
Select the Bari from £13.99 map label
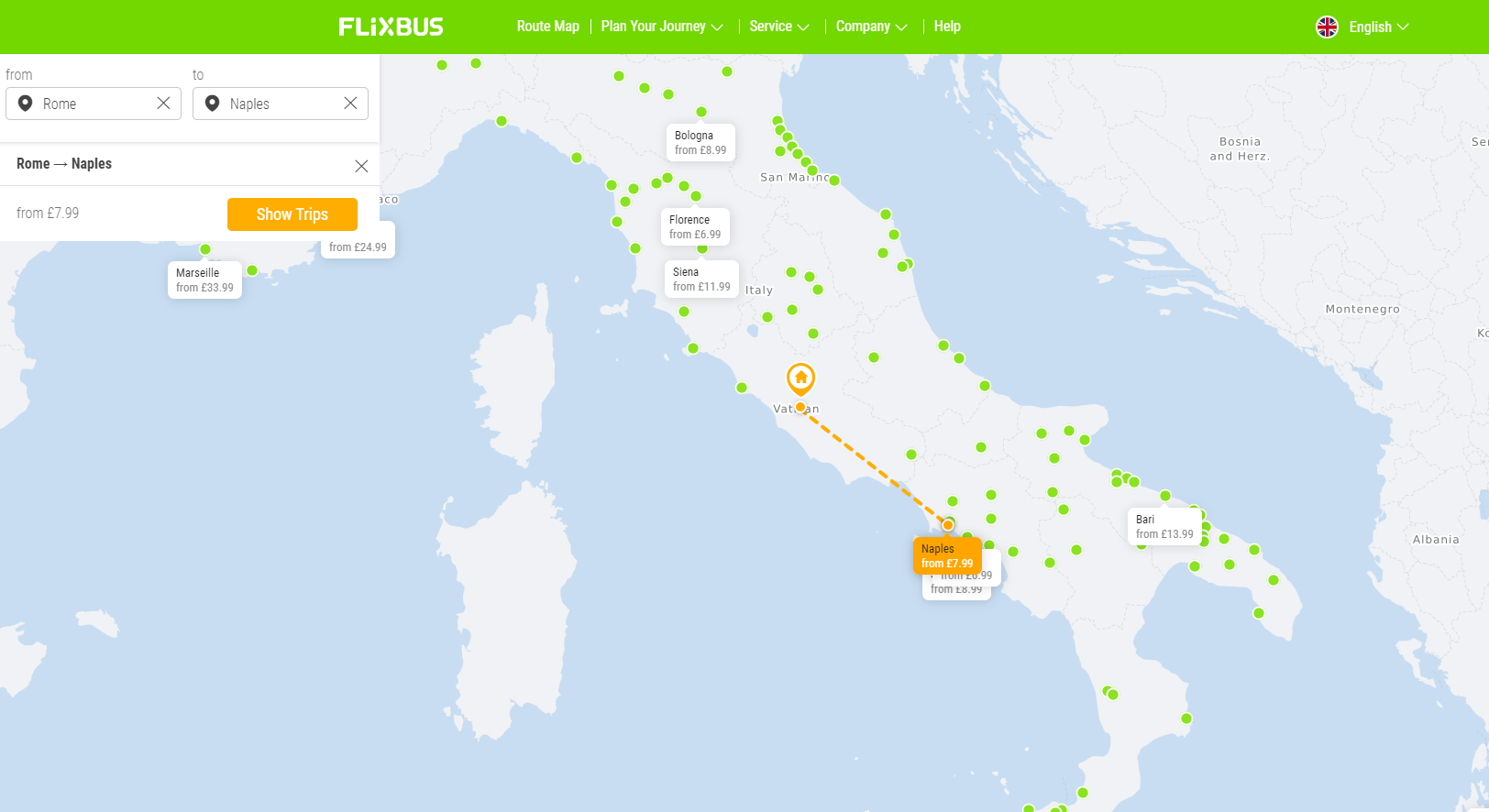point(1164,526)
